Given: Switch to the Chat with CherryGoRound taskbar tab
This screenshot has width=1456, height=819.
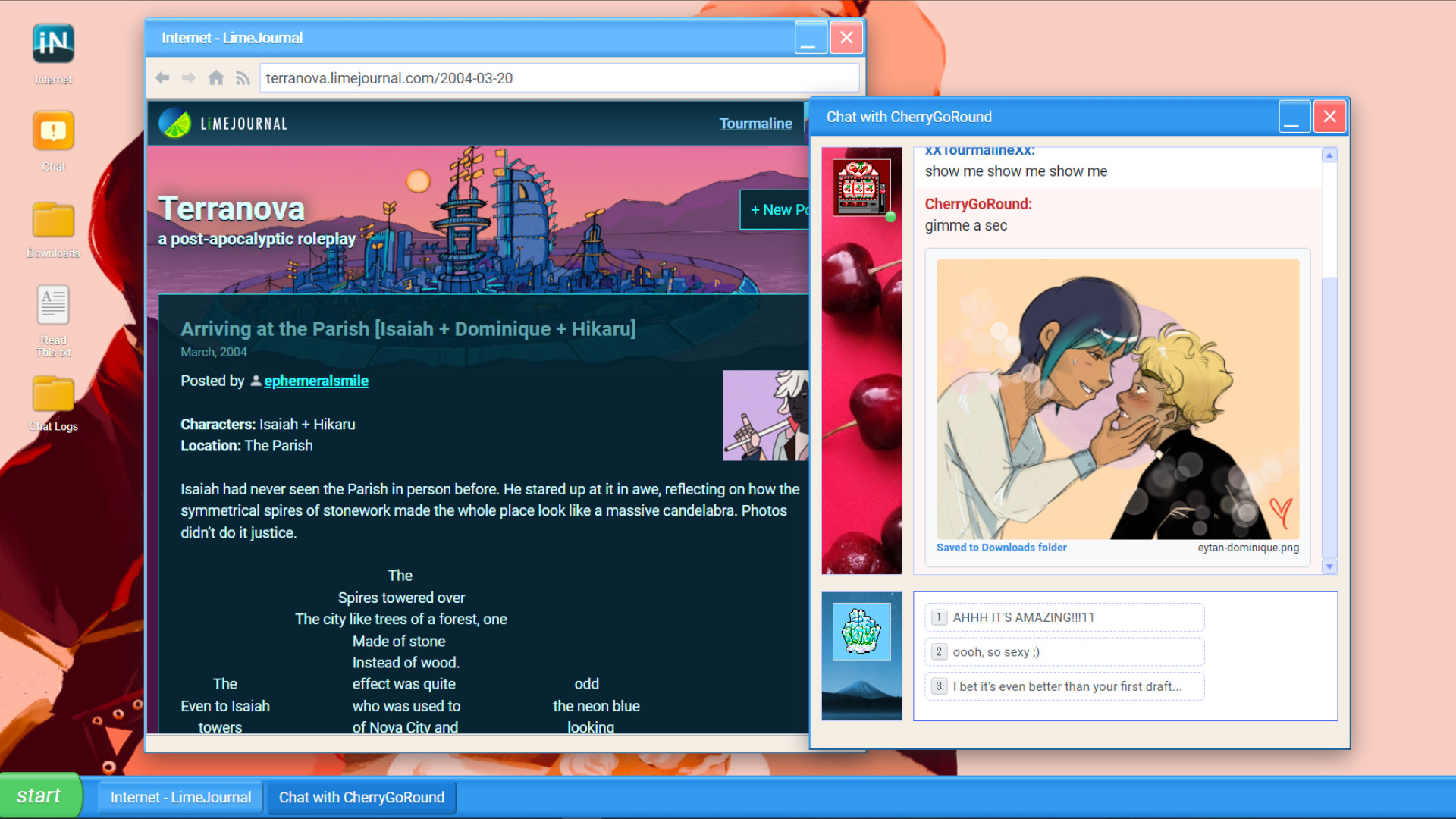Looking at the screenshot, I should coord(362,797).
